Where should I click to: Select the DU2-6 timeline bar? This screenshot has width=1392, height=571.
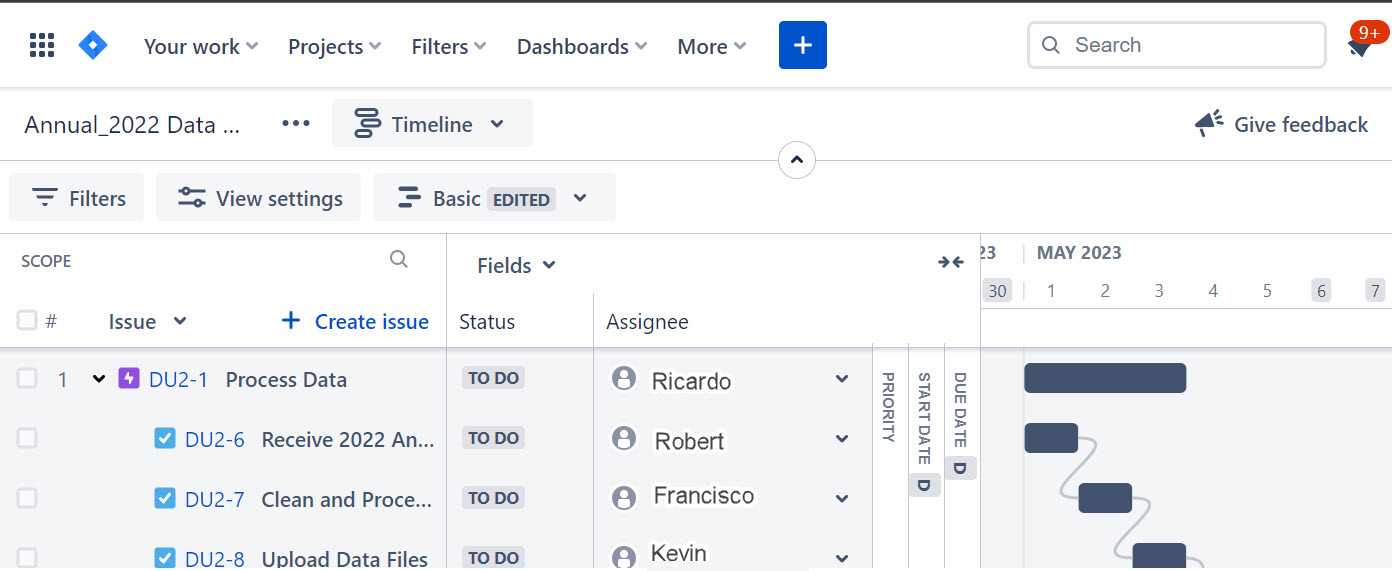point(1051,438)
